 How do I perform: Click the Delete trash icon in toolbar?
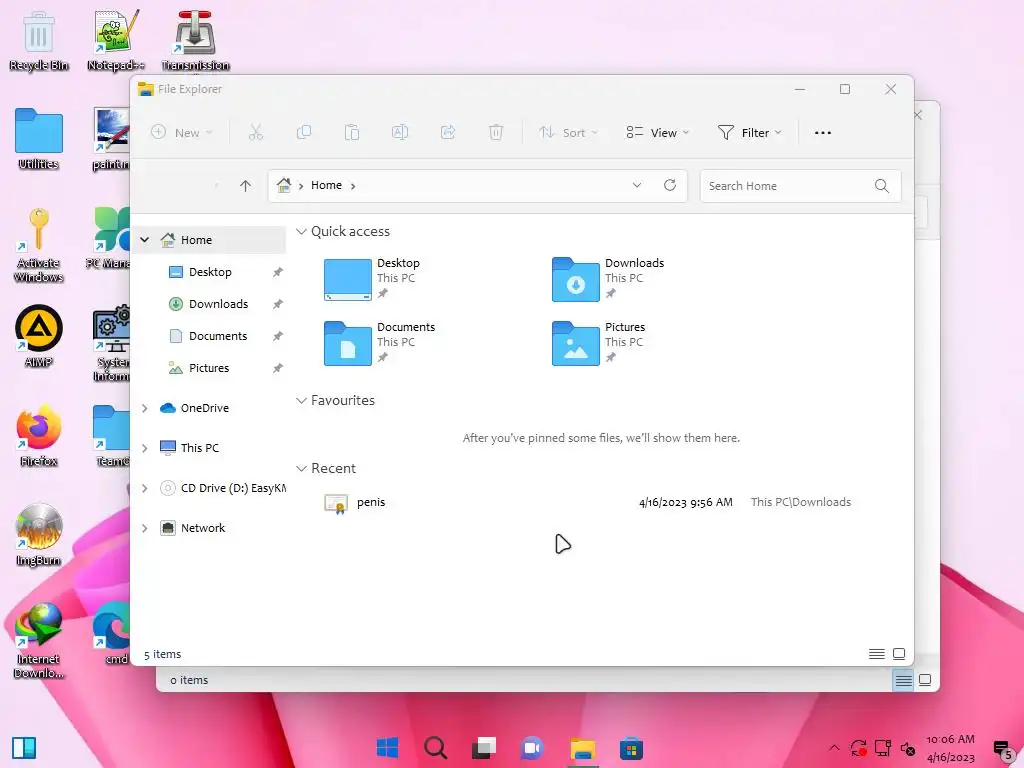(496, 133)
